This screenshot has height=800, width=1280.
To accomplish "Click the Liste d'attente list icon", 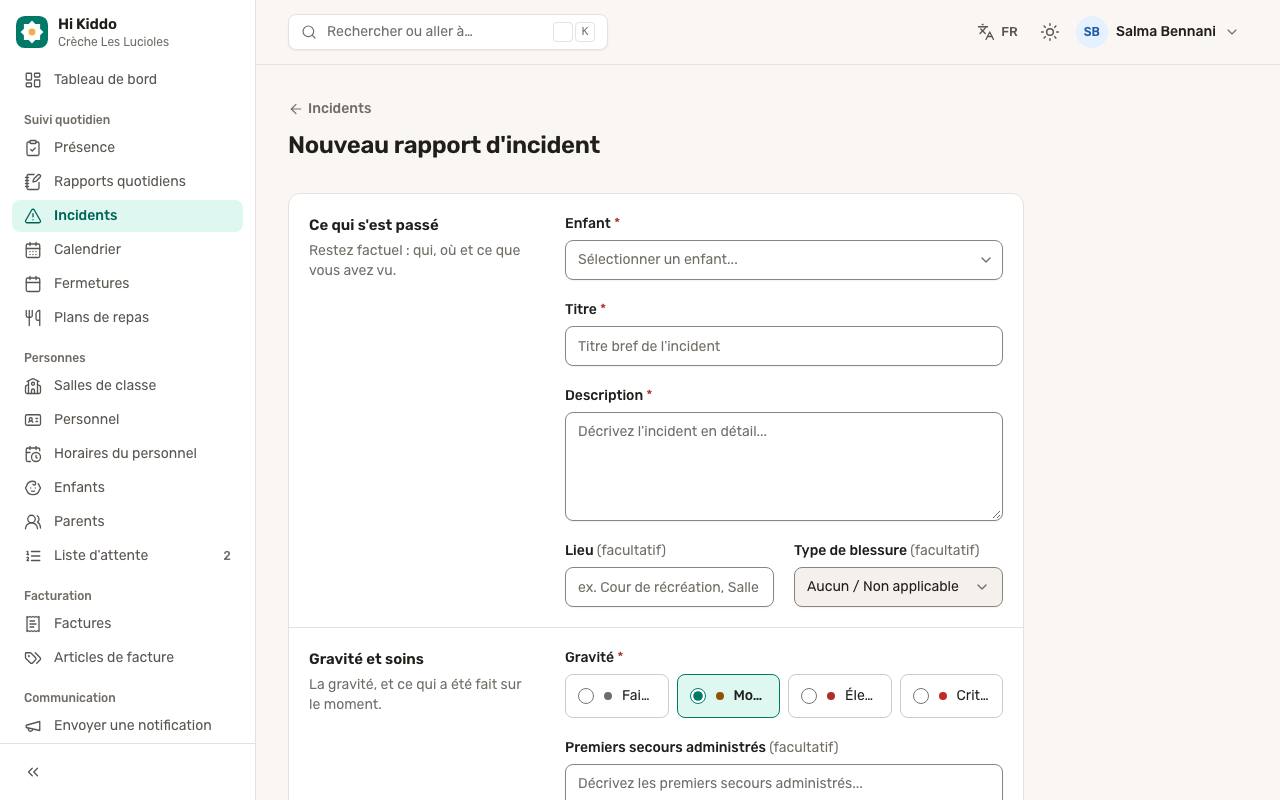I will click(33, 556).
